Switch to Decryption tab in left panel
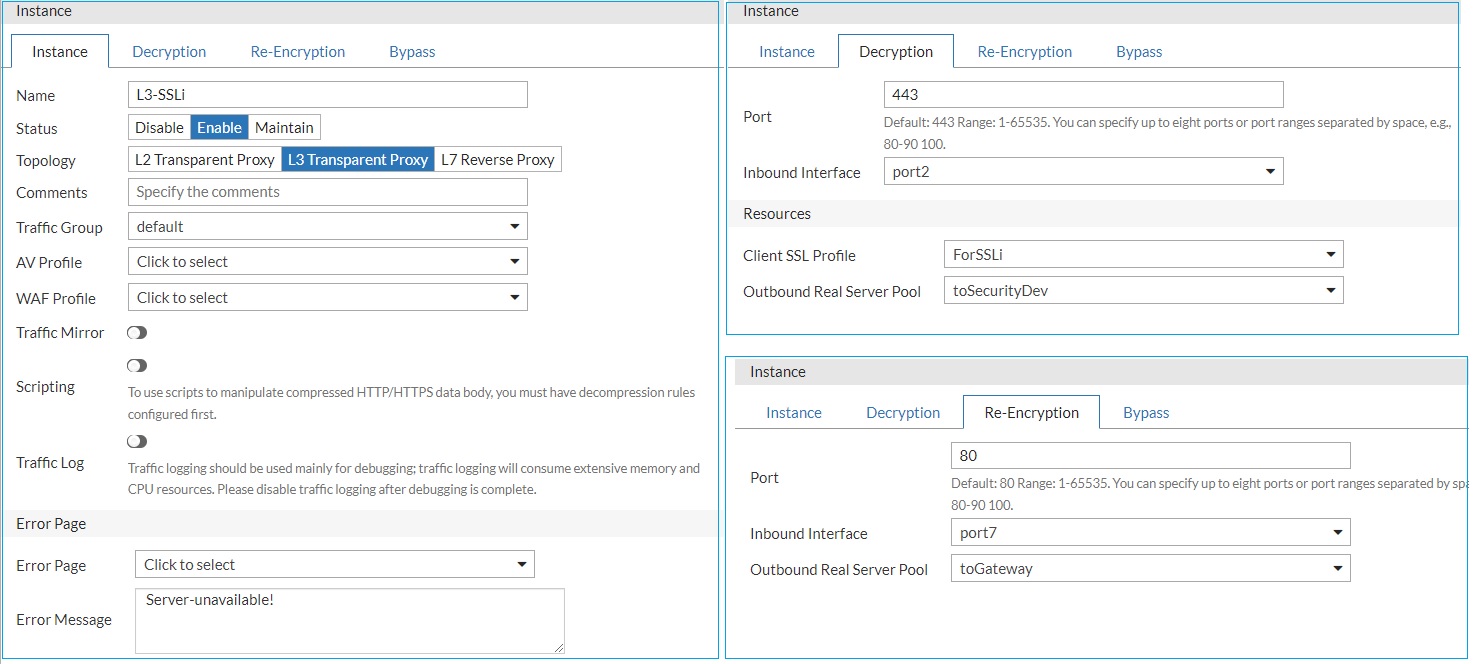Image resolution: width=1480 pixels, height=664 pixels. tap(169, 52)
